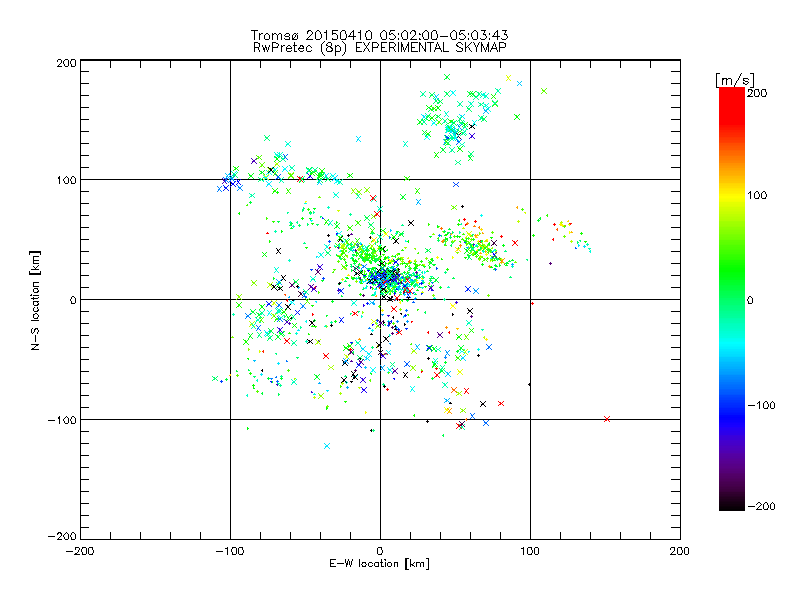
Task: Click the '[m/s]' colorbar unit label
Action: tap(735, 80)
